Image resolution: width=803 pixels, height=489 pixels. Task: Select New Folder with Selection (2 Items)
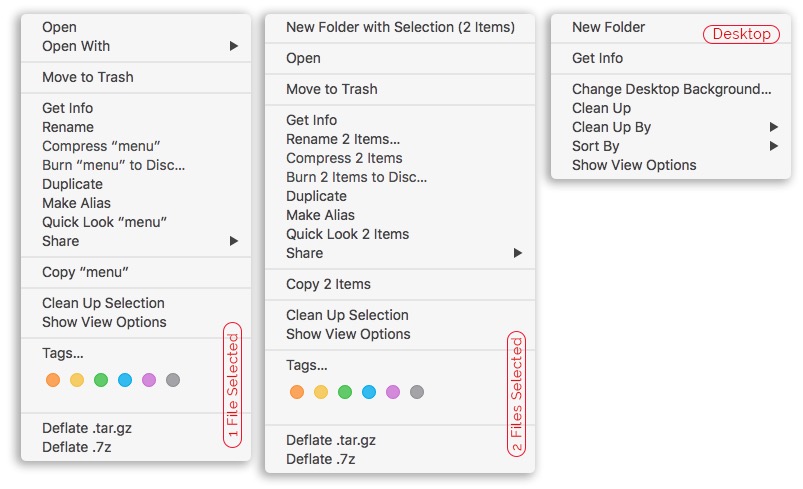tap(400, 27)
